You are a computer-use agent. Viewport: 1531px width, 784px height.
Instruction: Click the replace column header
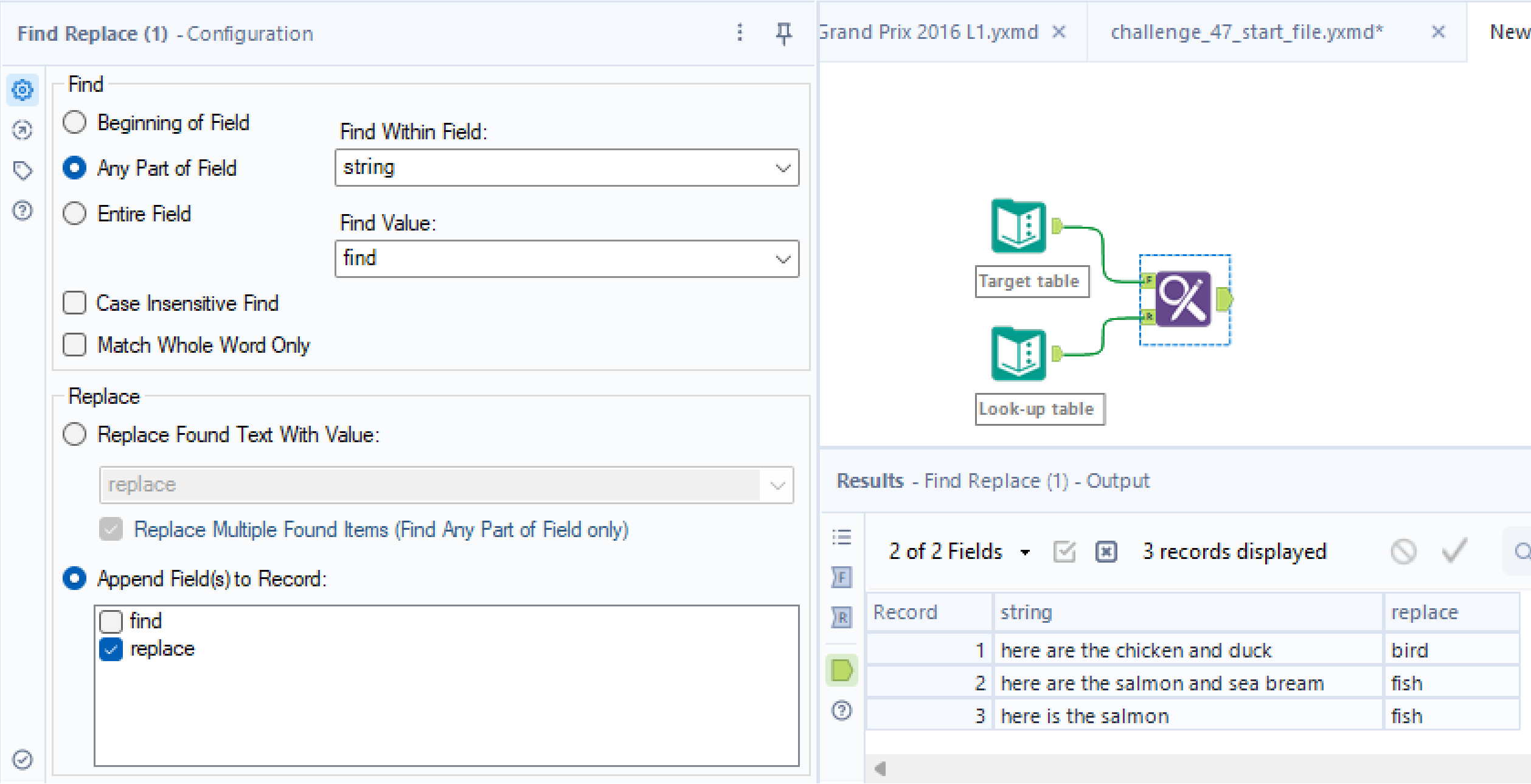pos(1425,612)
